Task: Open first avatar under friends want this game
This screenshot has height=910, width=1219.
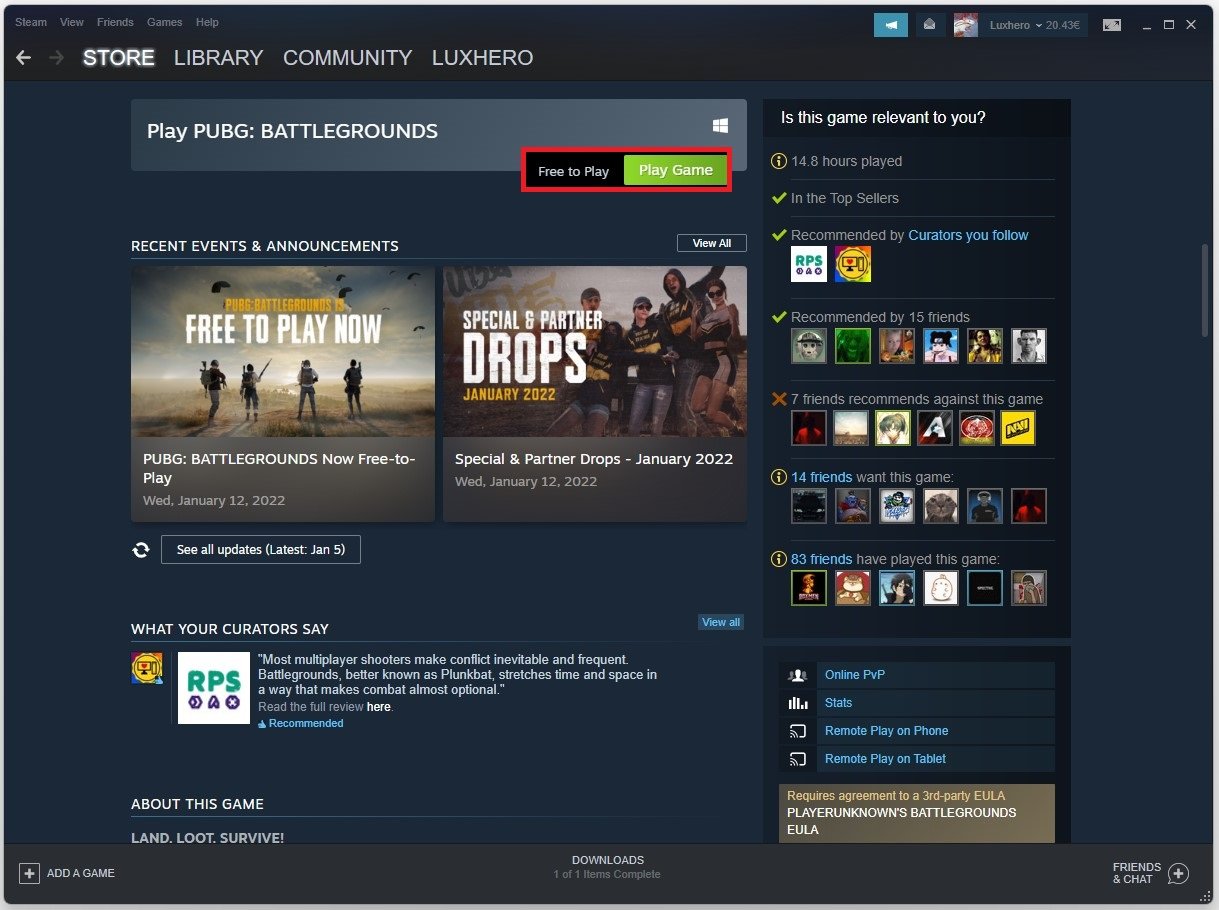Action: point(809,506)
